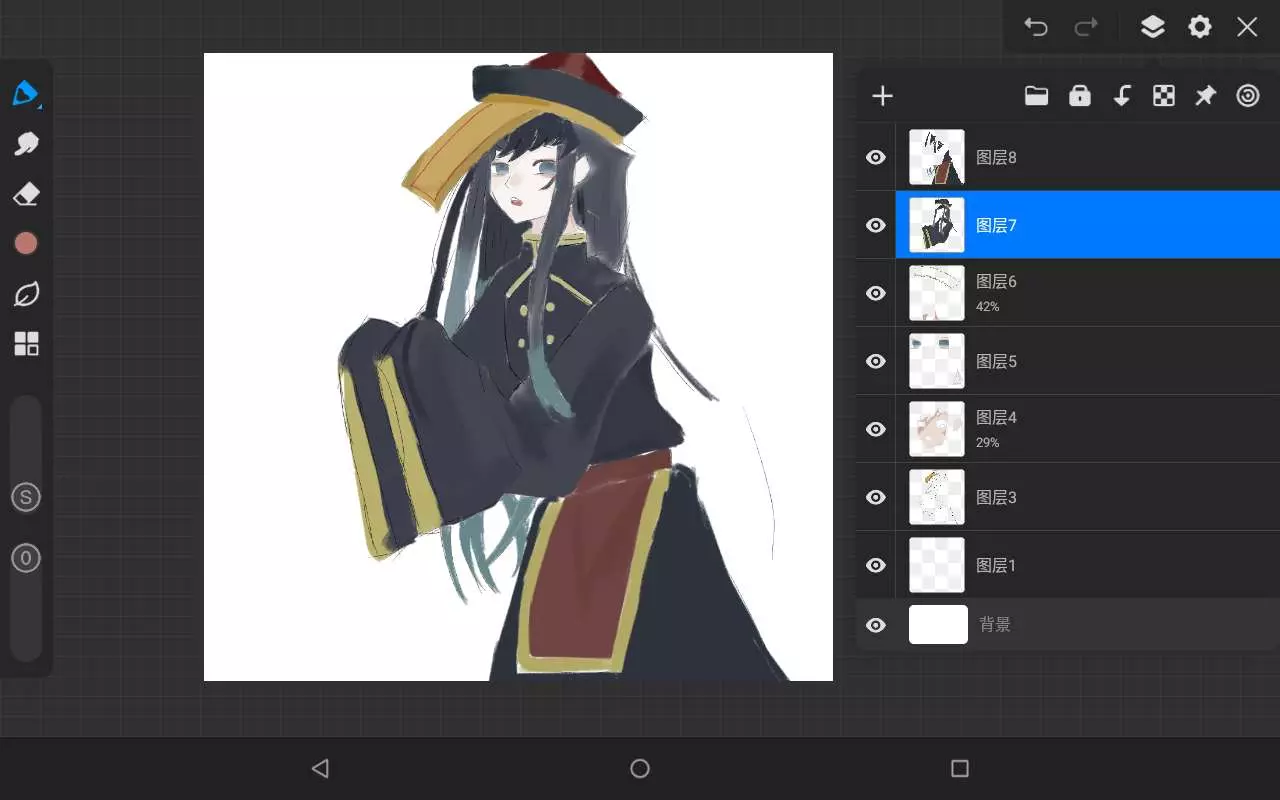The height and width of the screenshot is (800, 1280).
Task: Hide layer 图层3
Action: 876,497
